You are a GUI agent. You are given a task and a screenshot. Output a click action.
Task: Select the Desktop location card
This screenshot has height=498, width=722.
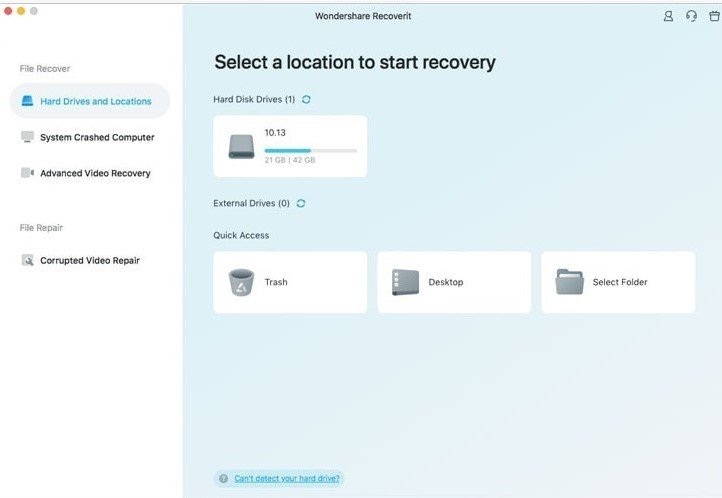click(454, 282)
